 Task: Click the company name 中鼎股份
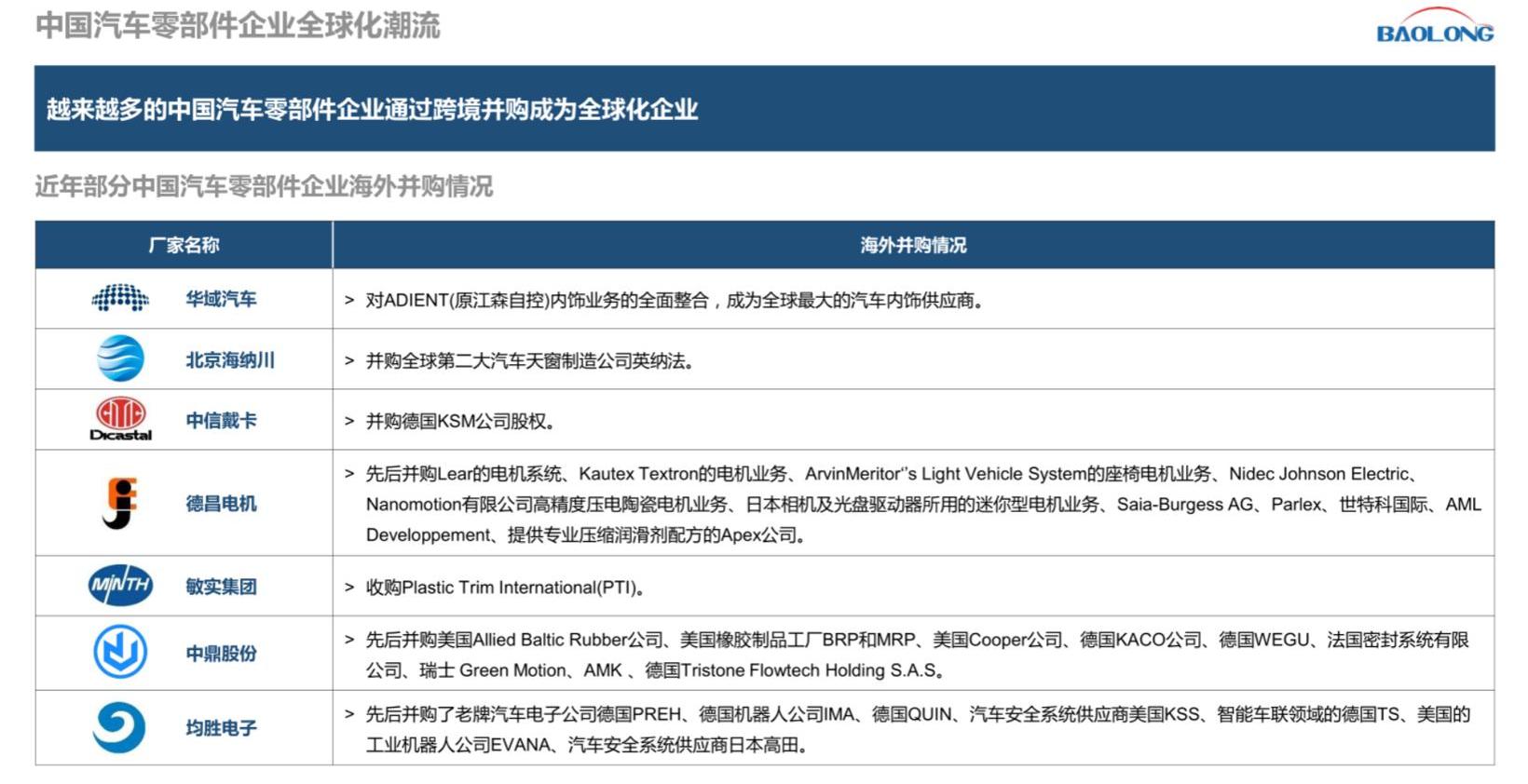pyautogui.click(x=221, y=654)
